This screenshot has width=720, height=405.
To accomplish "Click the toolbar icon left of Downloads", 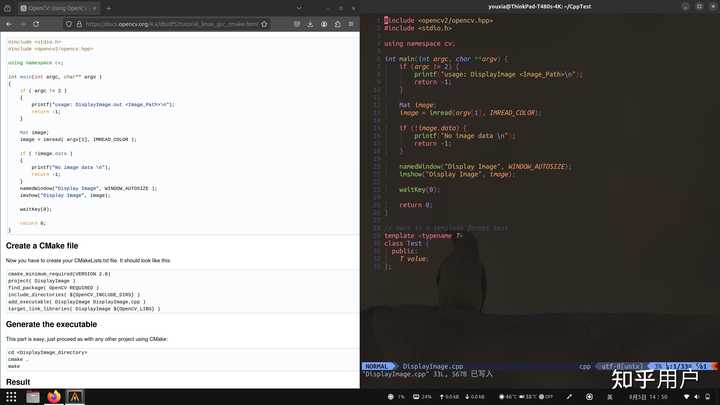I will (297, 24).
